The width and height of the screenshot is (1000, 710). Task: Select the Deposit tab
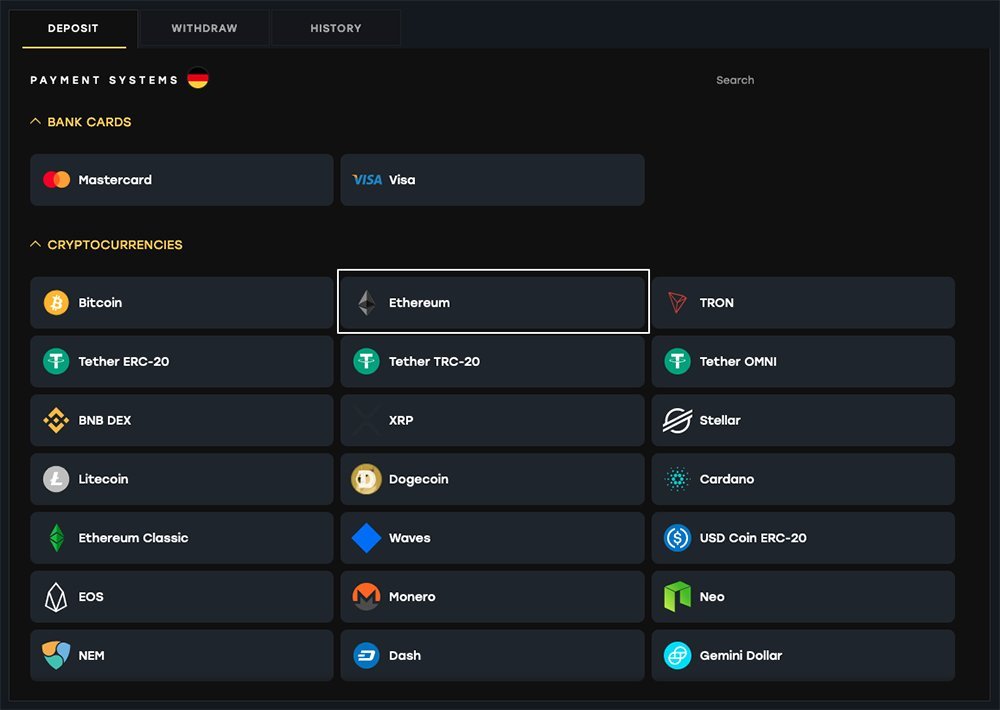[x=73, y=28]
